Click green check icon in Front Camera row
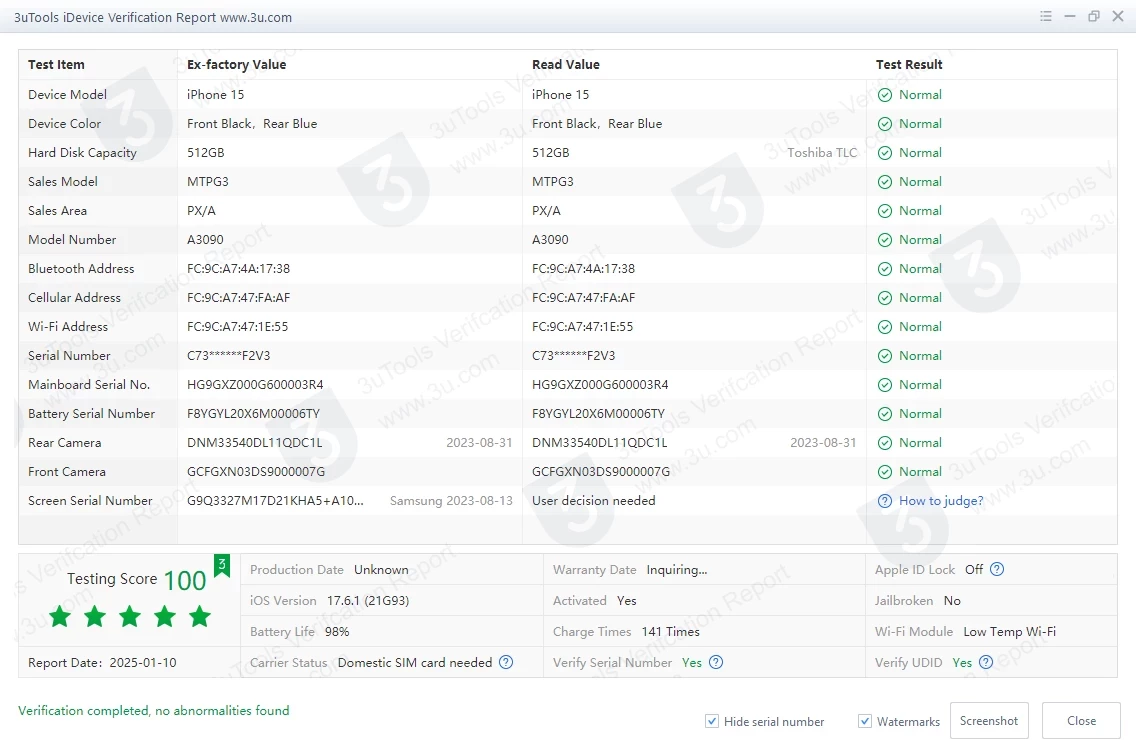Image resolution: width=1136 pixels, height=753 pixels. point(885,472)
